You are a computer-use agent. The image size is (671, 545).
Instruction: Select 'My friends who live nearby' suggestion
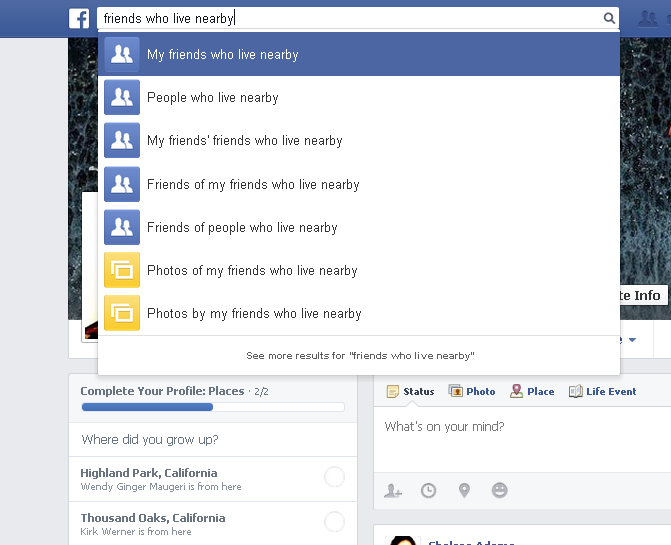point(359,54)
